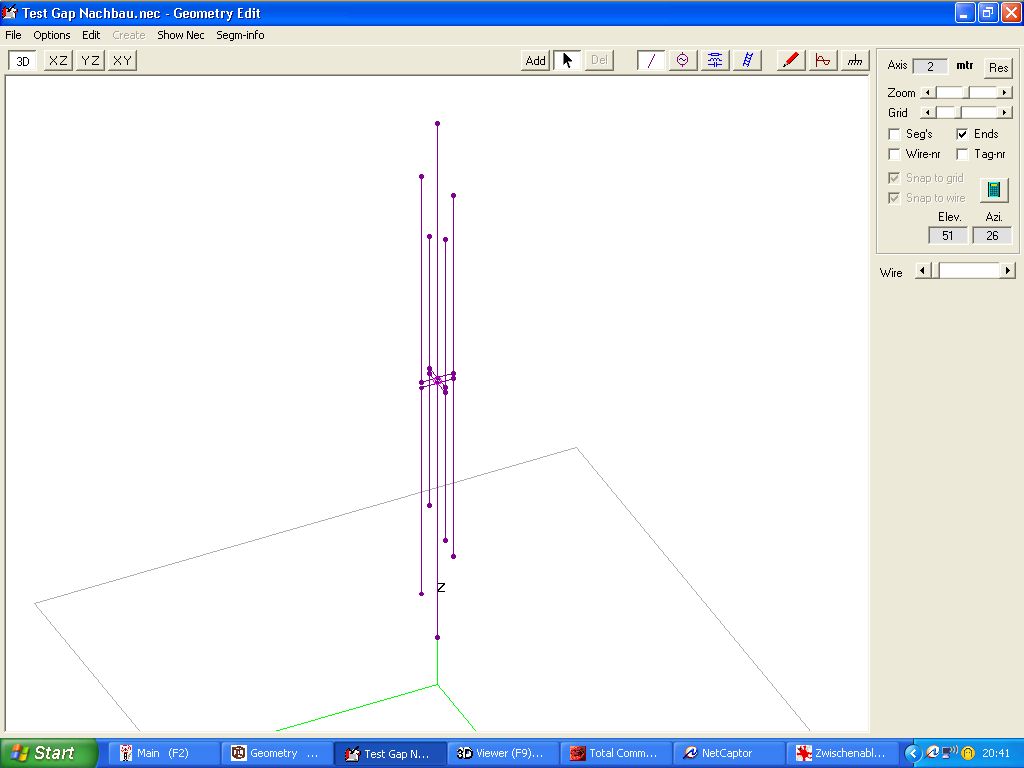Open the calculator tool
This screenshot has width=1024, height=768.
(993, 189)
